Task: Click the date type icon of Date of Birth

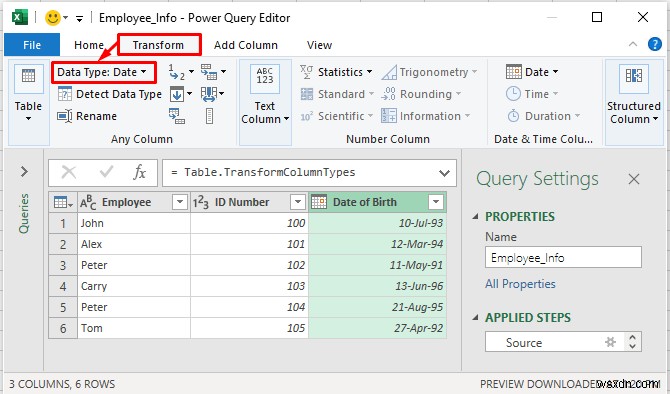Action: point(319,202)
